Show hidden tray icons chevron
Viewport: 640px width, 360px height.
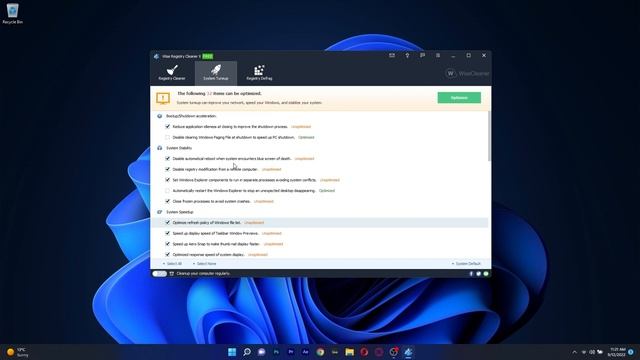point(574,352)
